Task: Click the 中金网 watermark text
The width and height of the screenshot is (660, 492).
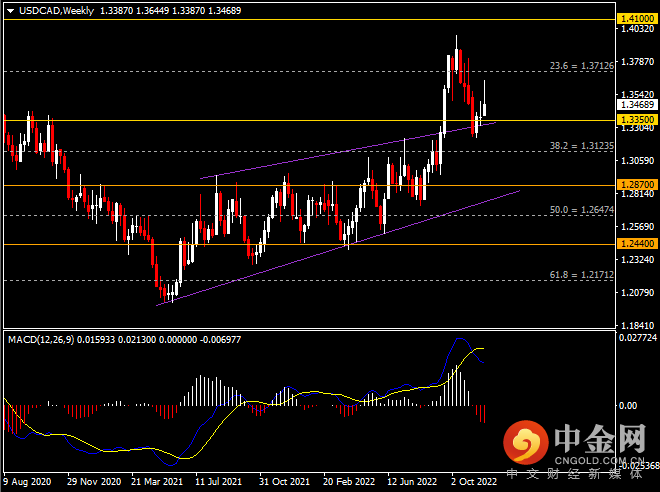Action: click(596, 437)
